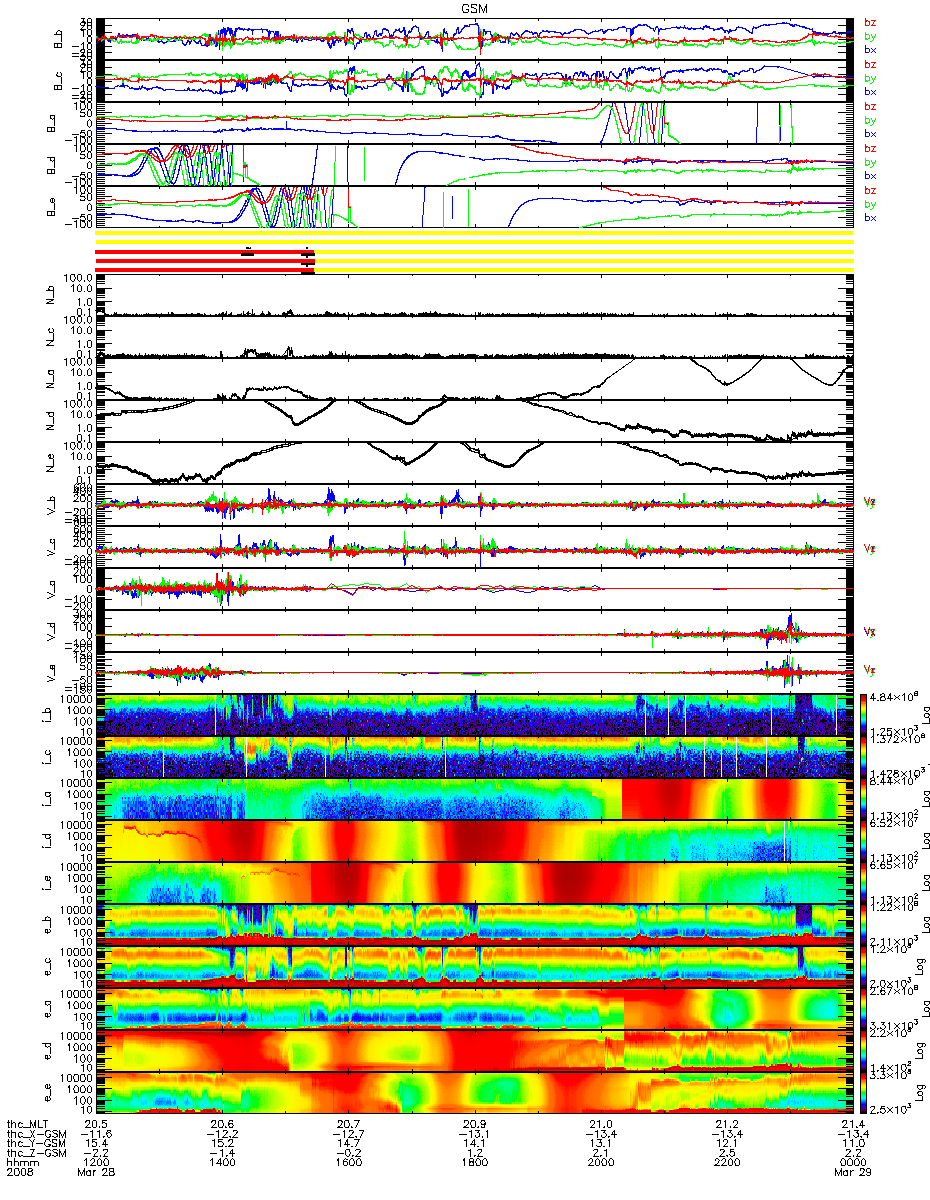
Task: Click the i_e ion spectrogram
Action: (x=475, y=883)
